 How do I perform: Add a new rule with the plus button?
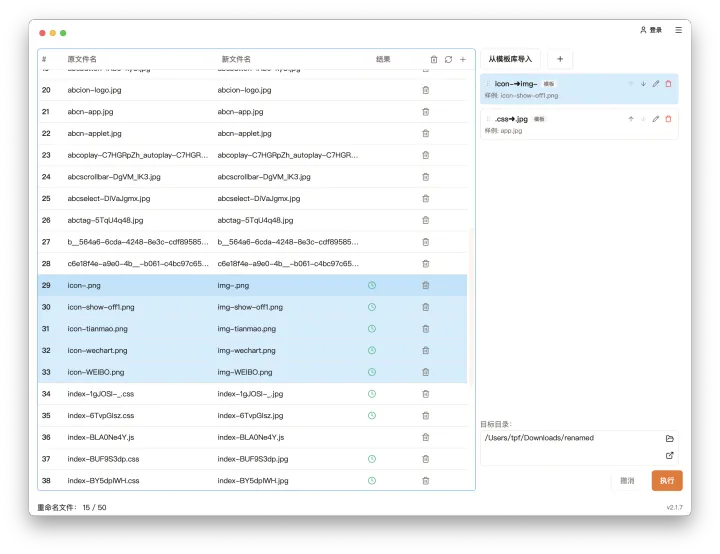point(560,59)
